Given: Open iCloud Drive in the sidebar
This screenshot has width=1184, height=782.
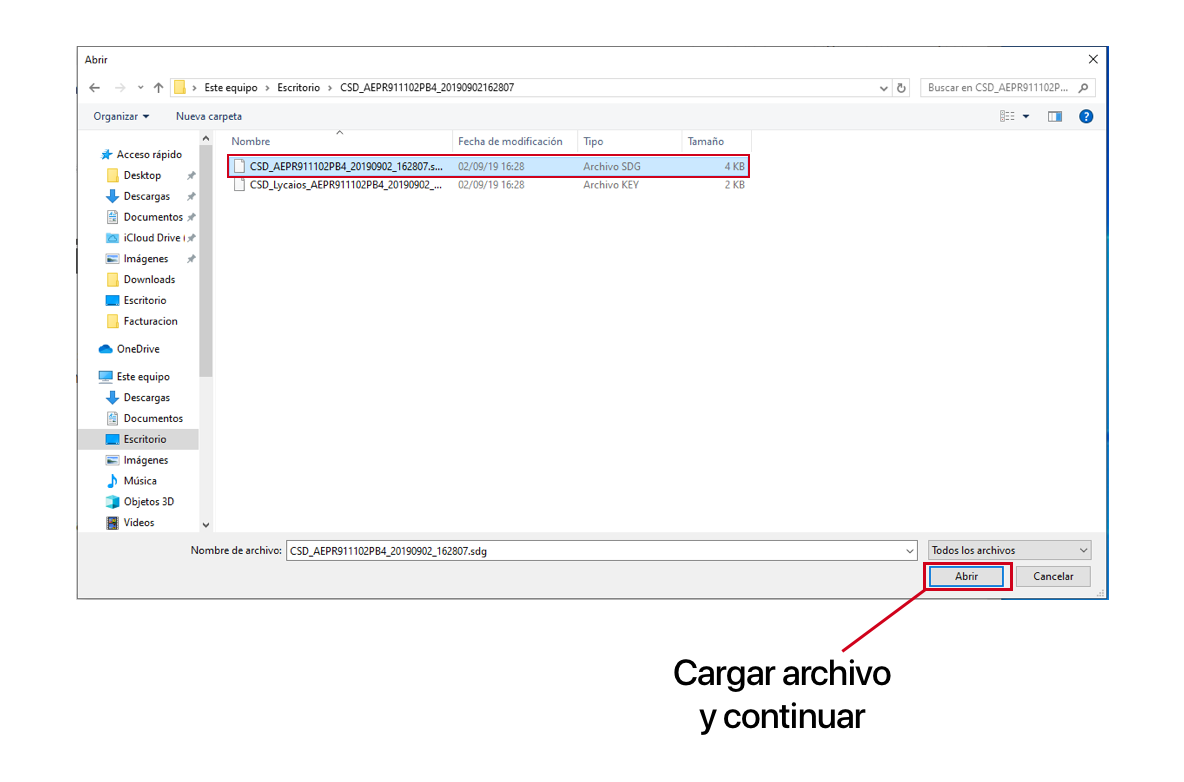Looking at the screenshot, I should tap(151, 238).
